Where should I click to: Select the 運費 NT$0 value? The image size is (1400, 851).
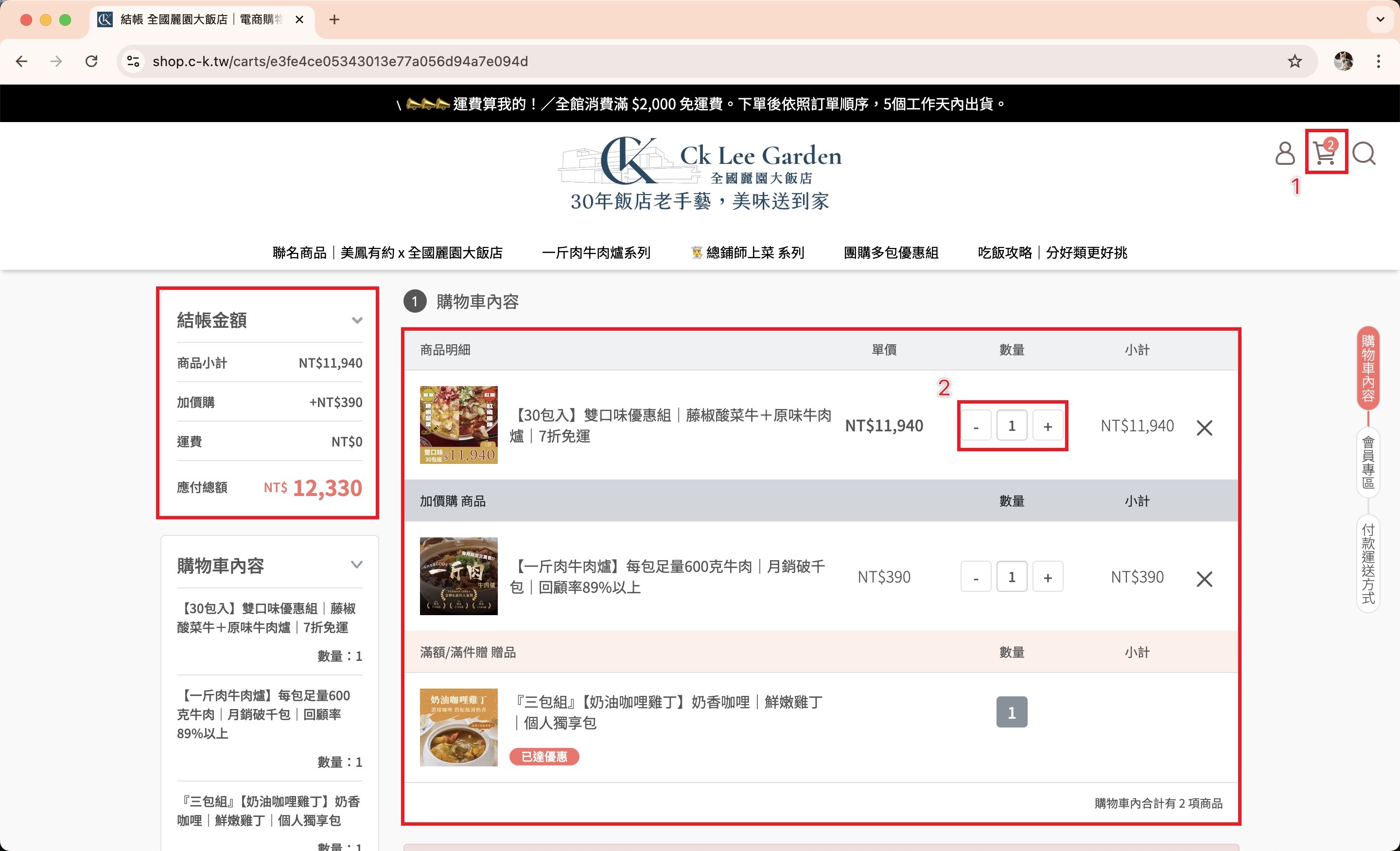click(347, 442)
